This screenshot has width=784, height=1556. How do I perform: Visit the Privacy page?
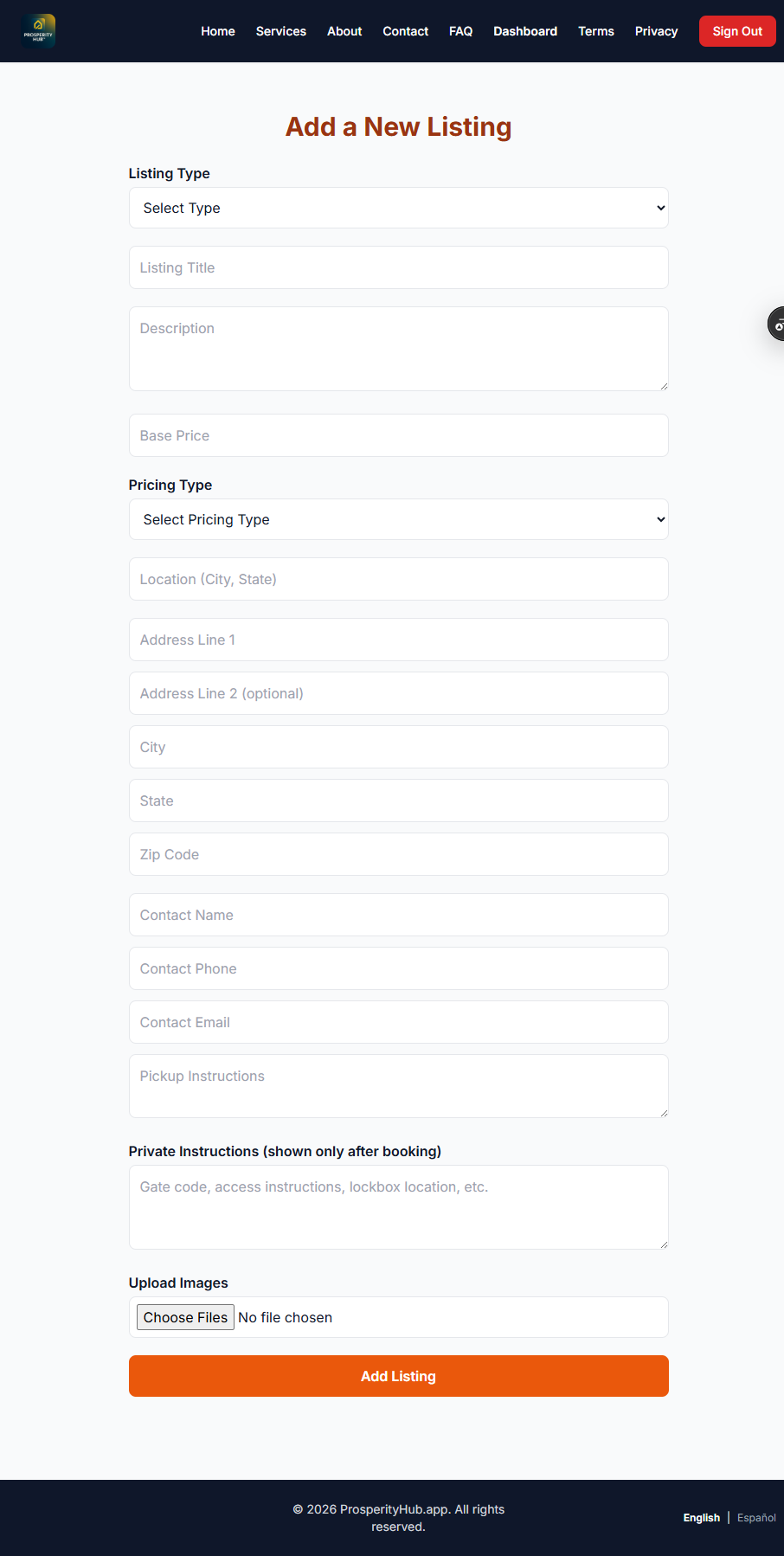[656, 31]
